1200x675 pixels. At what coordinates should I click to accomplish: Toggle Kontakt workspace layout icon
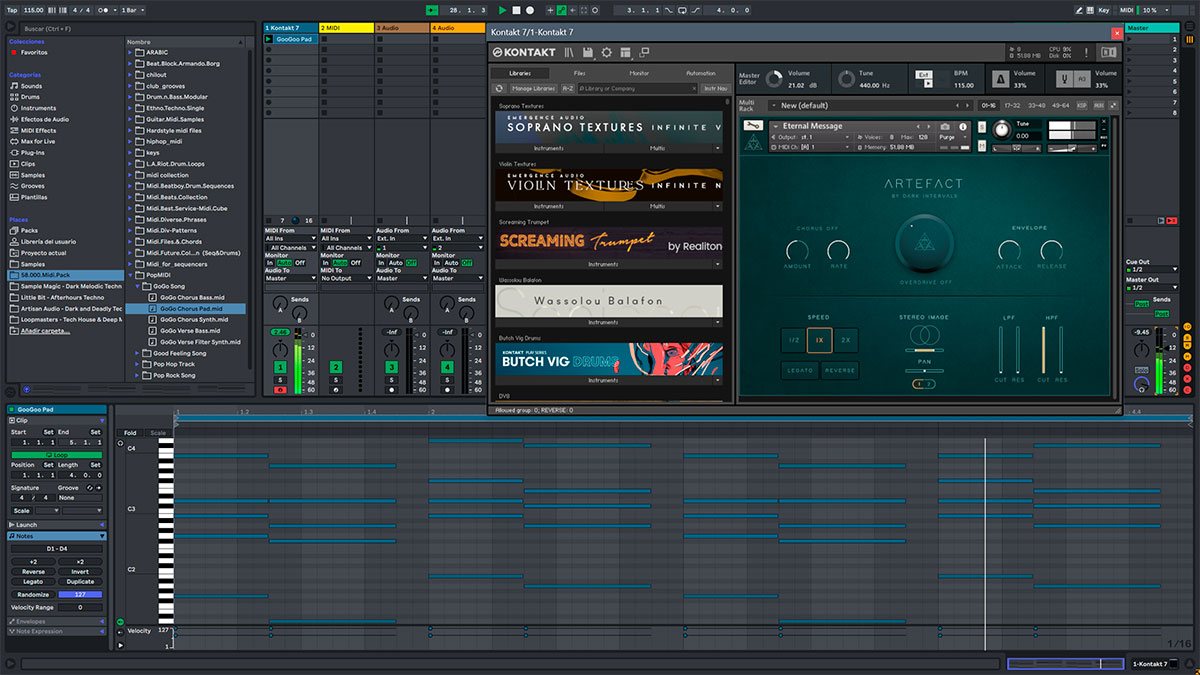tap(625, 52)
